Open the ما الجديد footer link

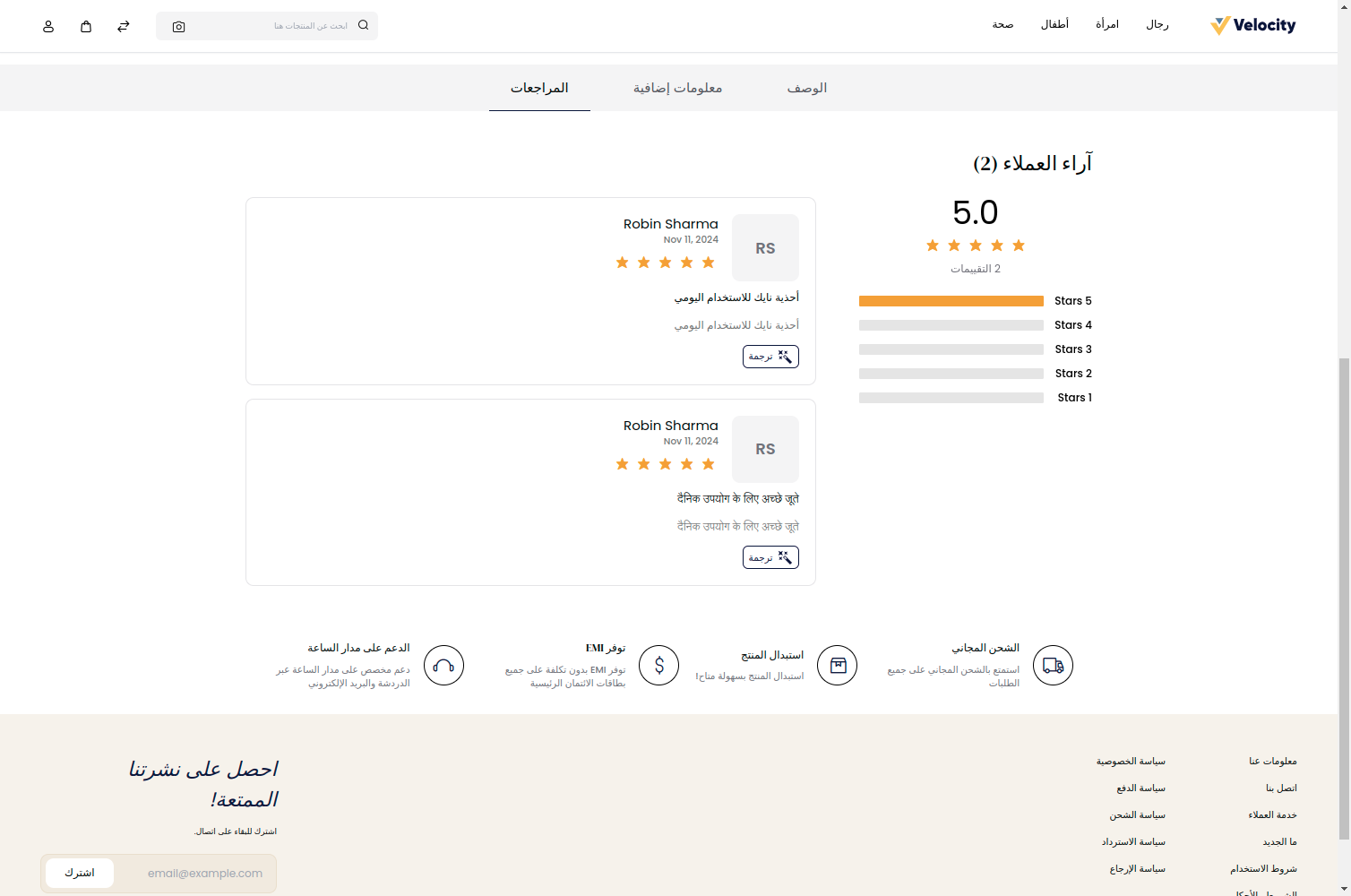tap(1279, 841)
